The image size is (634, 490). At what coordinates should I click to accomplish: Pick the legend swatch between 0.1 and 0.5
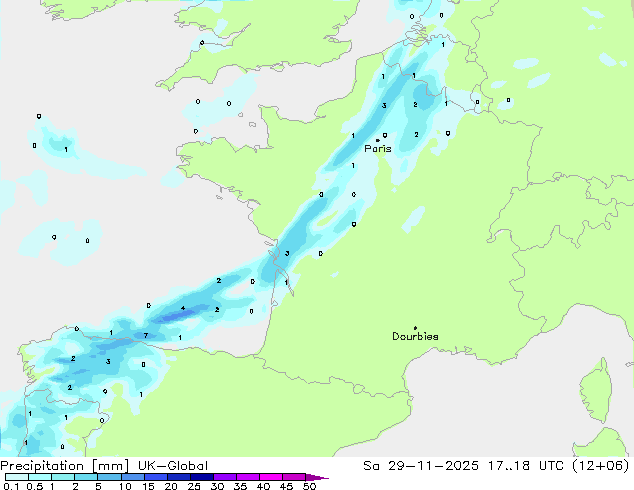click(17, 477)
